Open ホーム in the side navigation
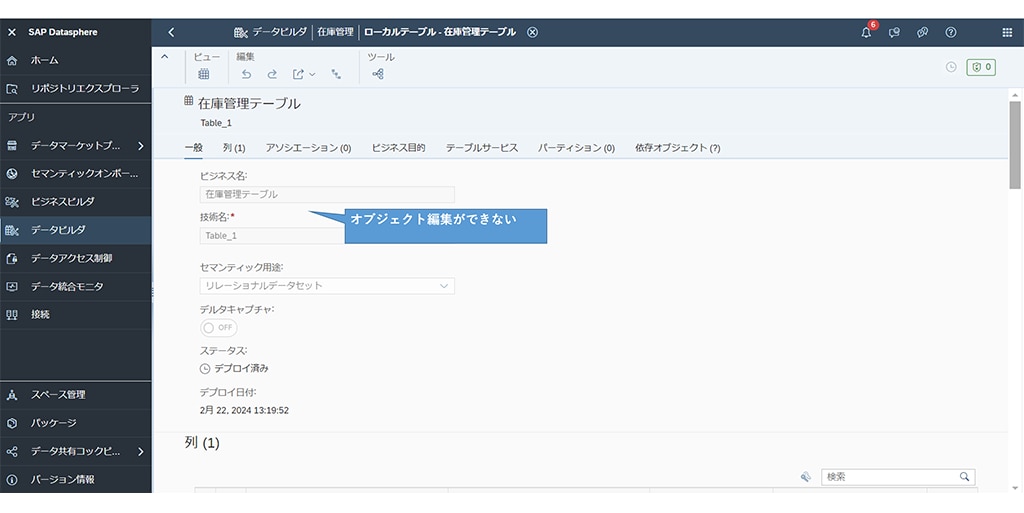This screenshot has width=1024, height=513. [45, 60]
